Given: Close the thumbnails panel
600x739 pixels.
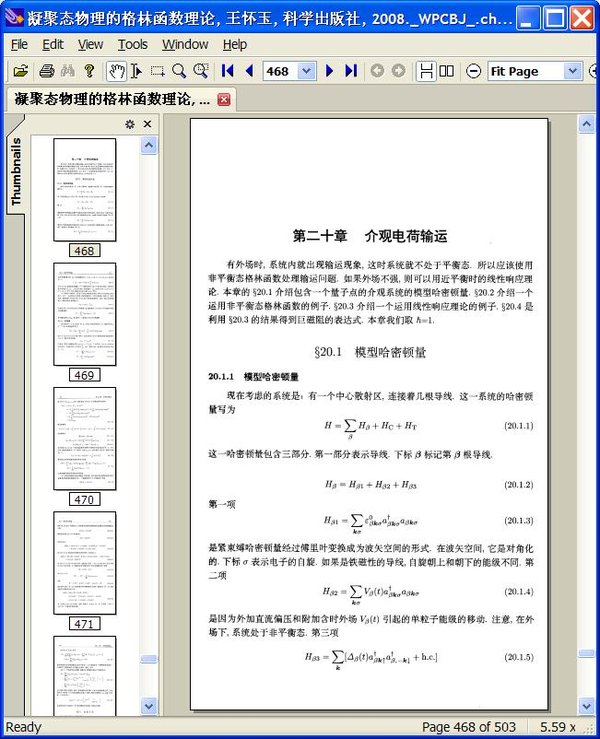Looking at the screenshot, I should (x=148, y=124).
